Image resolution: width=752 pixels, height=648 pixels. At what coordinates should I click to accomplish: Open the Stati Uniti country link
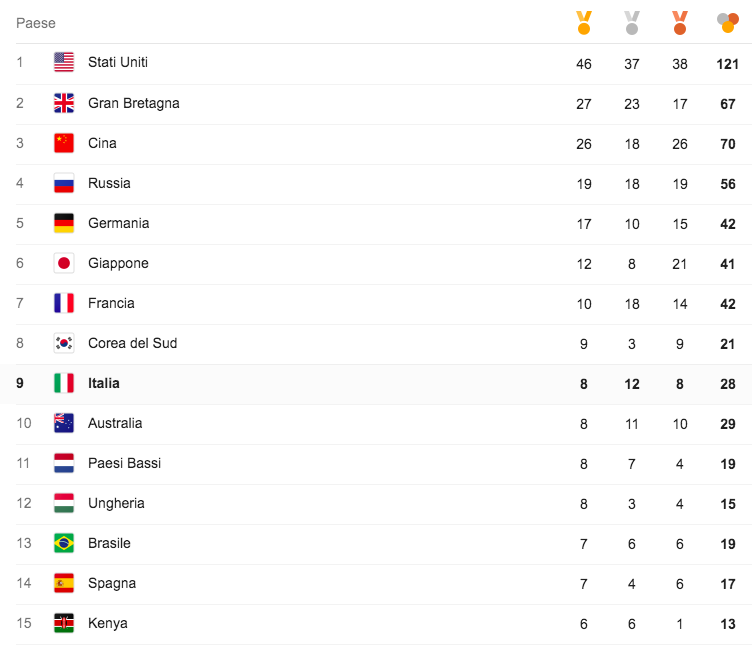coord(118,63)
